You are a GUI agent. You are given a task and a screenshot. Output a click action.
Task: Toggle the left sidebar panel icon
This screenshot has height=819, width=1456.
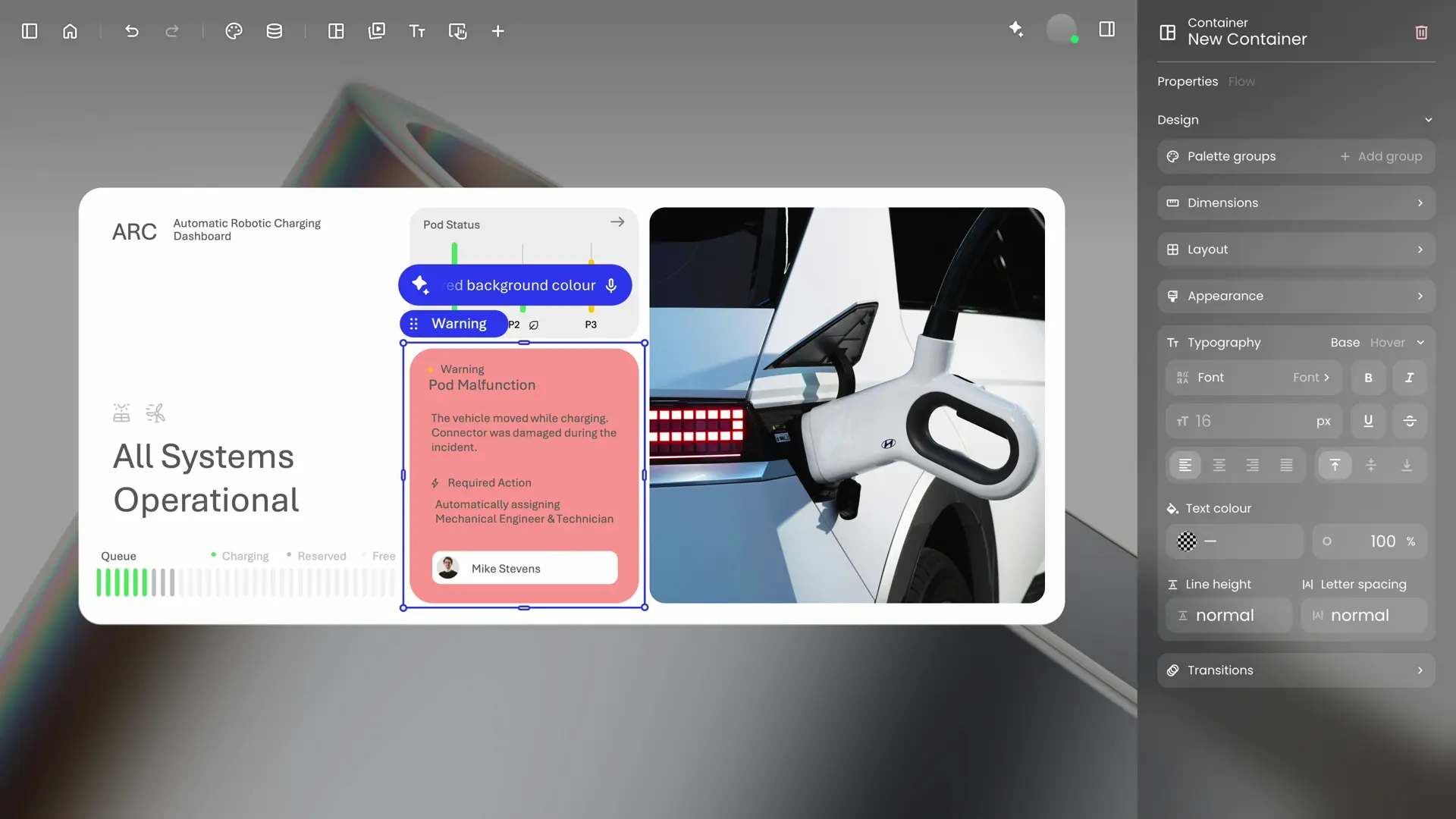30,31
